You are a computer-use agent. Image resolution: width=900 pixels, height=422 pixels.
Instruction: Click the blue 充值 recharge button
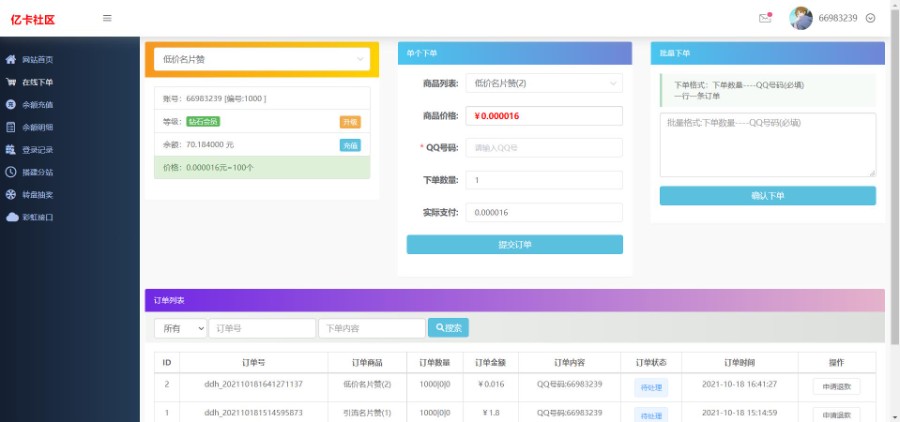click(349, 145)
